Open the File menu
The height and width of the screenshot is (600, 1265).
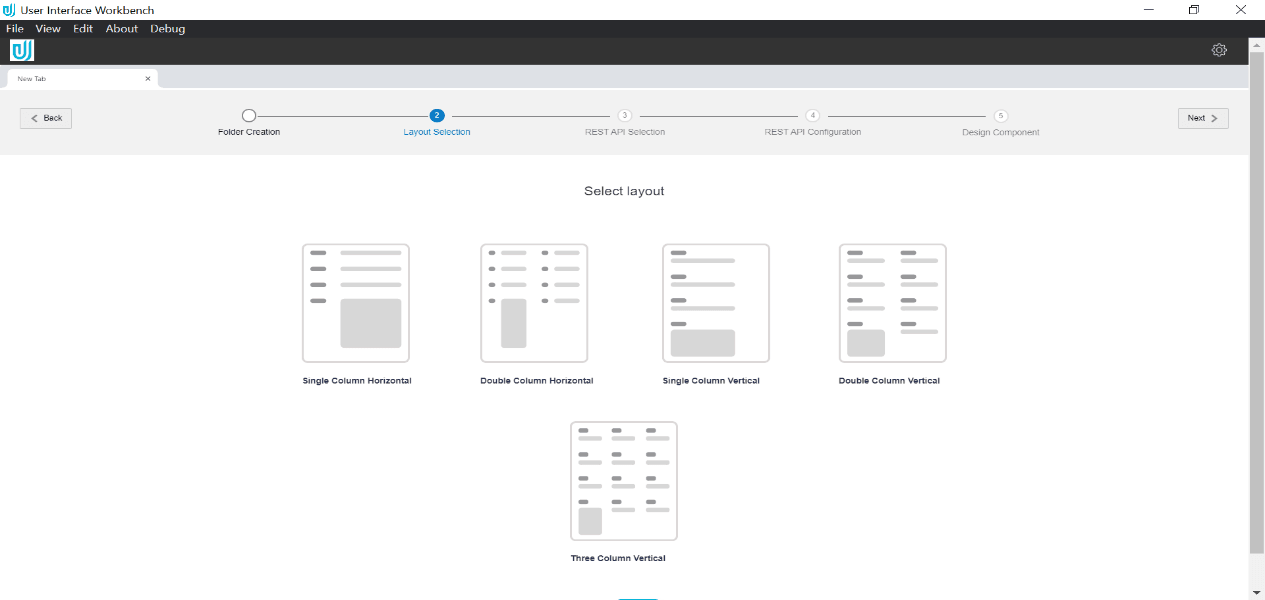(x=14, y=28)
